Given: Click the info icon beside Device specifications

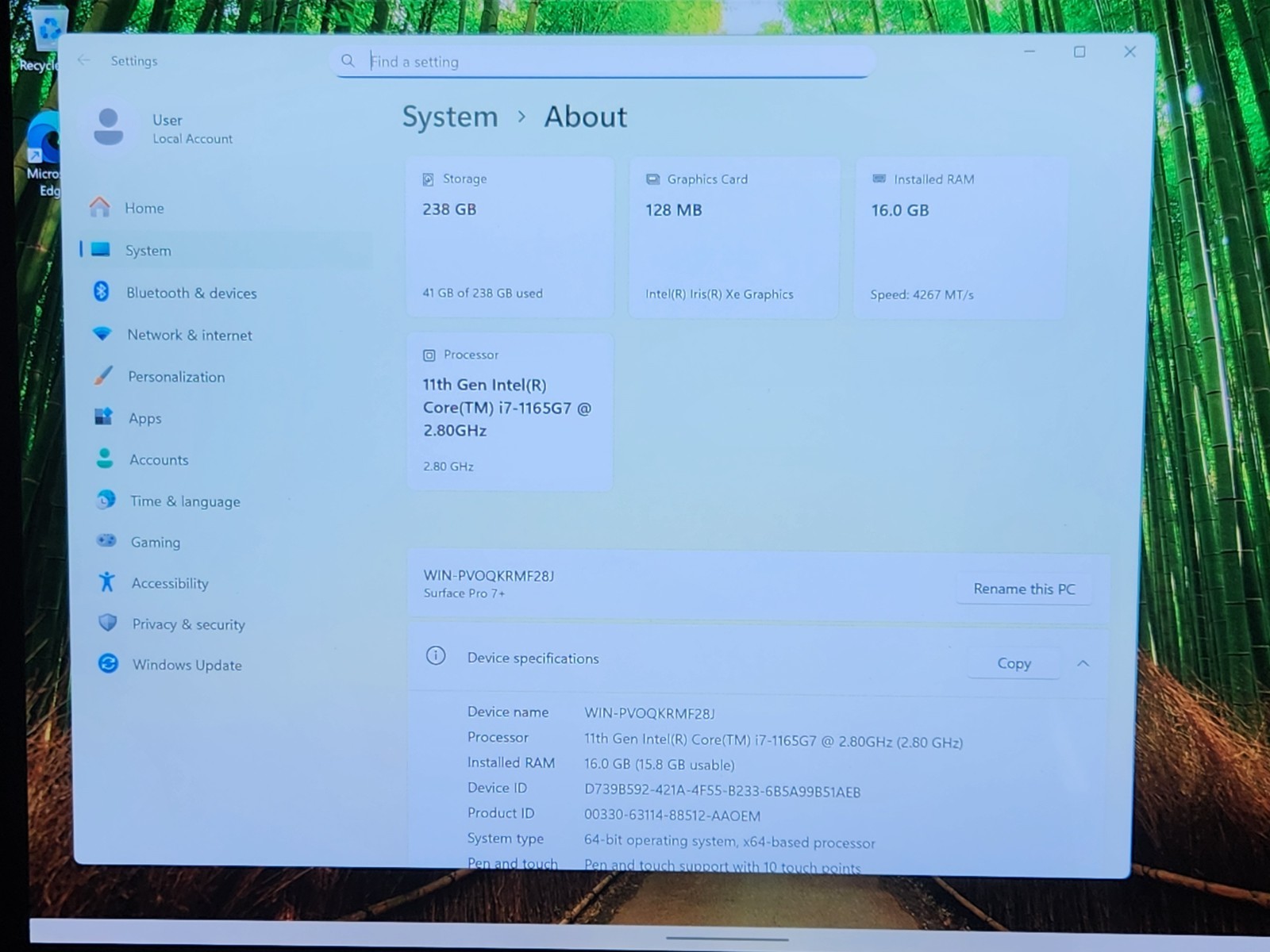Looking at the screenshot, I should tap(436, 655).
